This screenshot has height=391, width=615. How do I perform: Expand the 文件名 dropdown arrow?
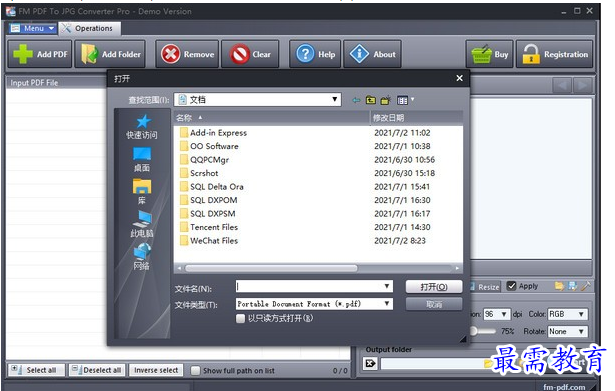[x=387, y=286]
